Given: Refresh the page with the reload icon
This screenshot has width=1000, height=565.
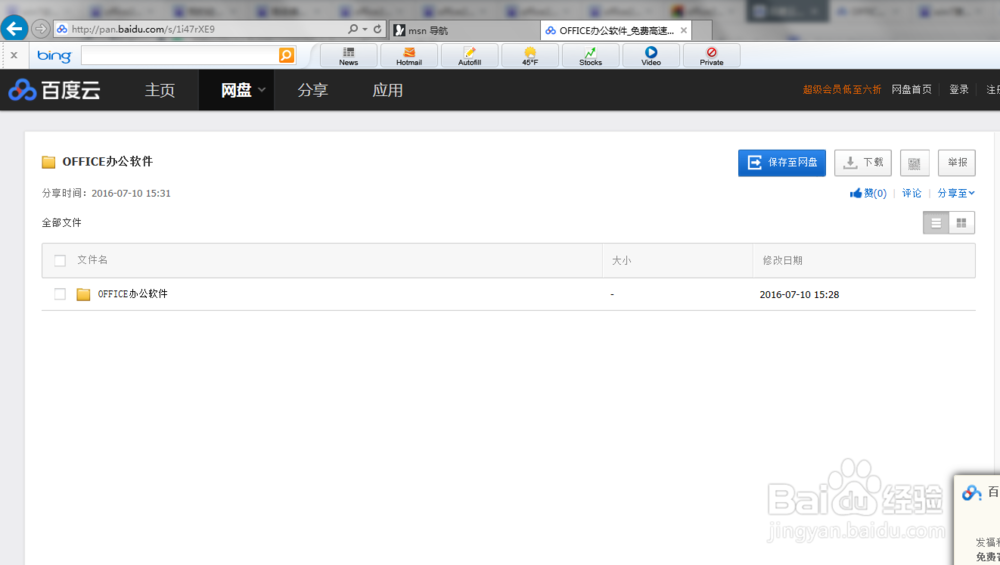Looking at the screenshot, I should click(378, 29).
